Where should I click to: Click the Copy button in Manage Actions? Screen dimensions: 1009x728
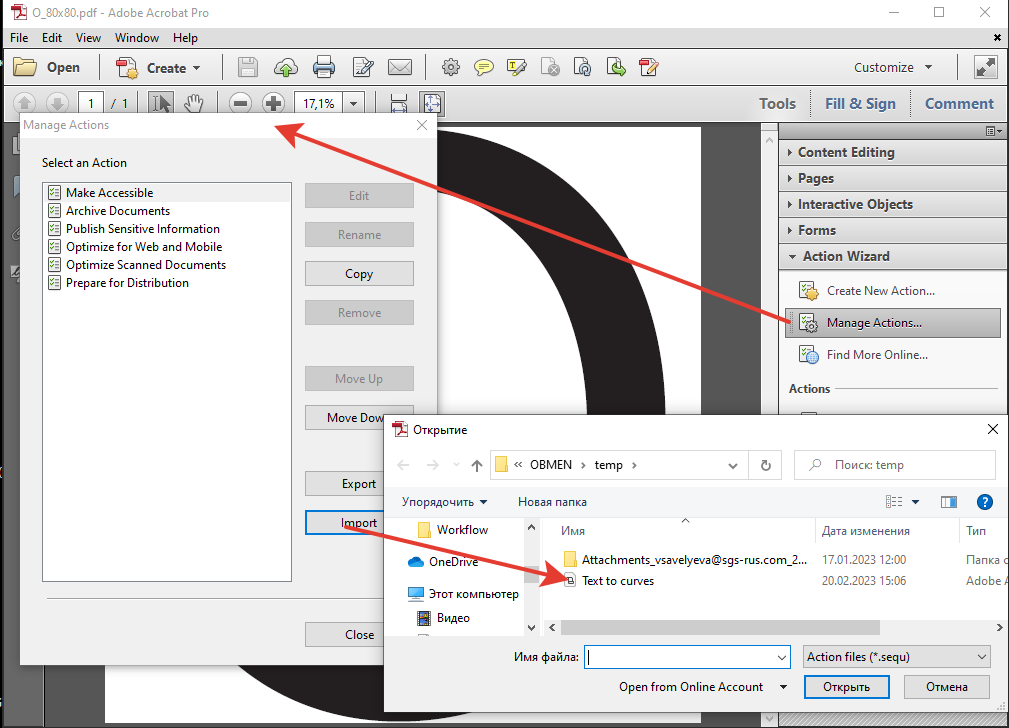359,274
